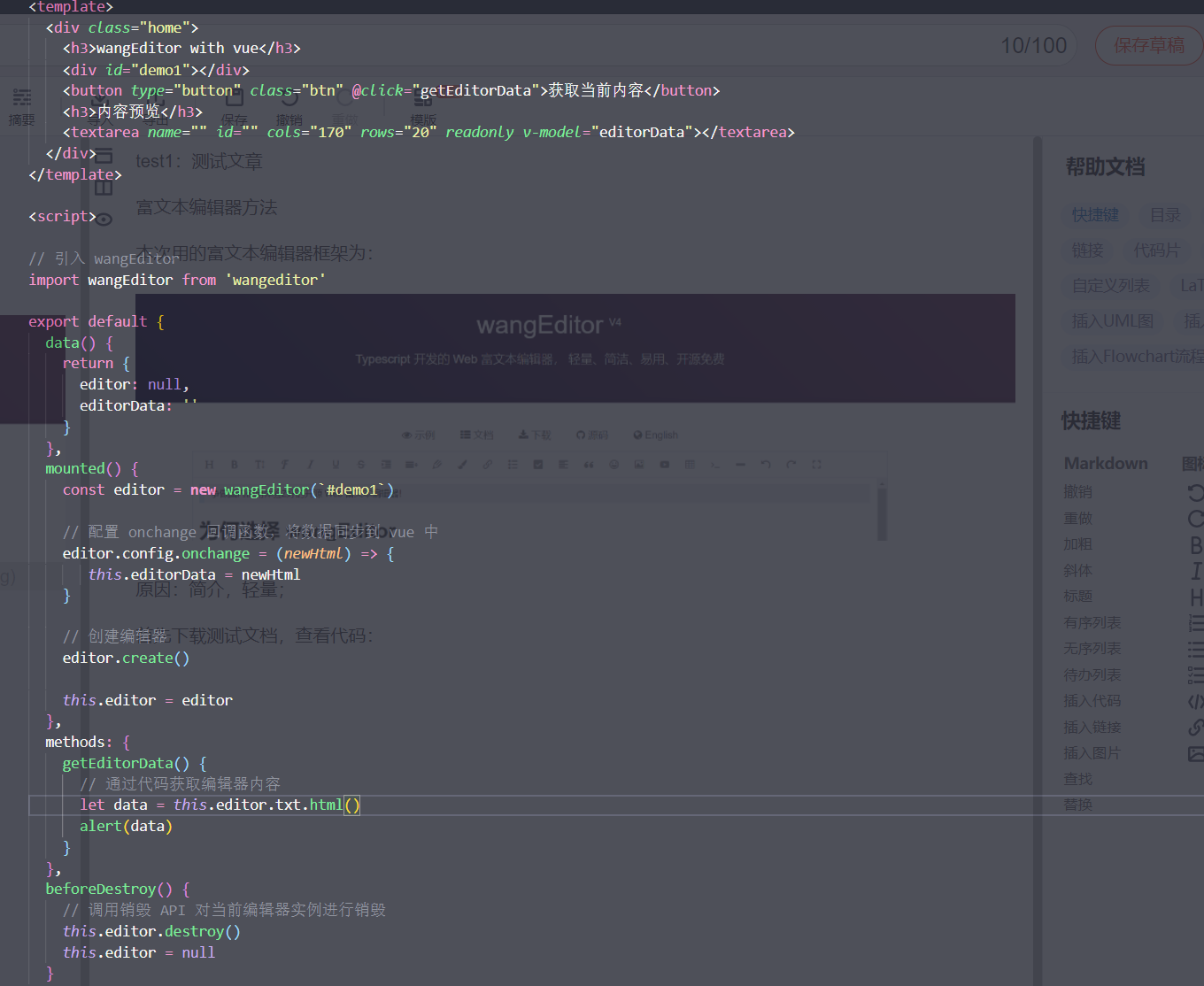
Task: Click the 查找 shortcut row
Action: click(x=1078, y=779)
